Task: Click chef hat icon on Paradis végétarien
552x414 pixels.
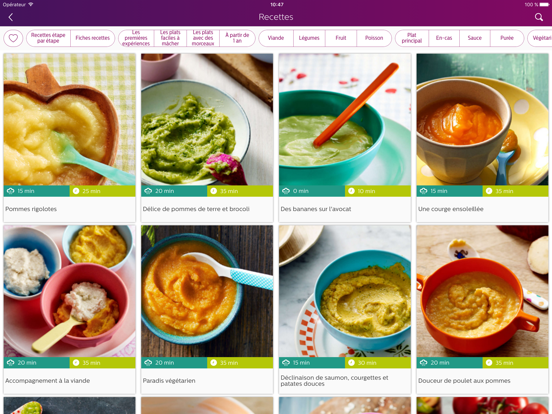Action: 148,363
